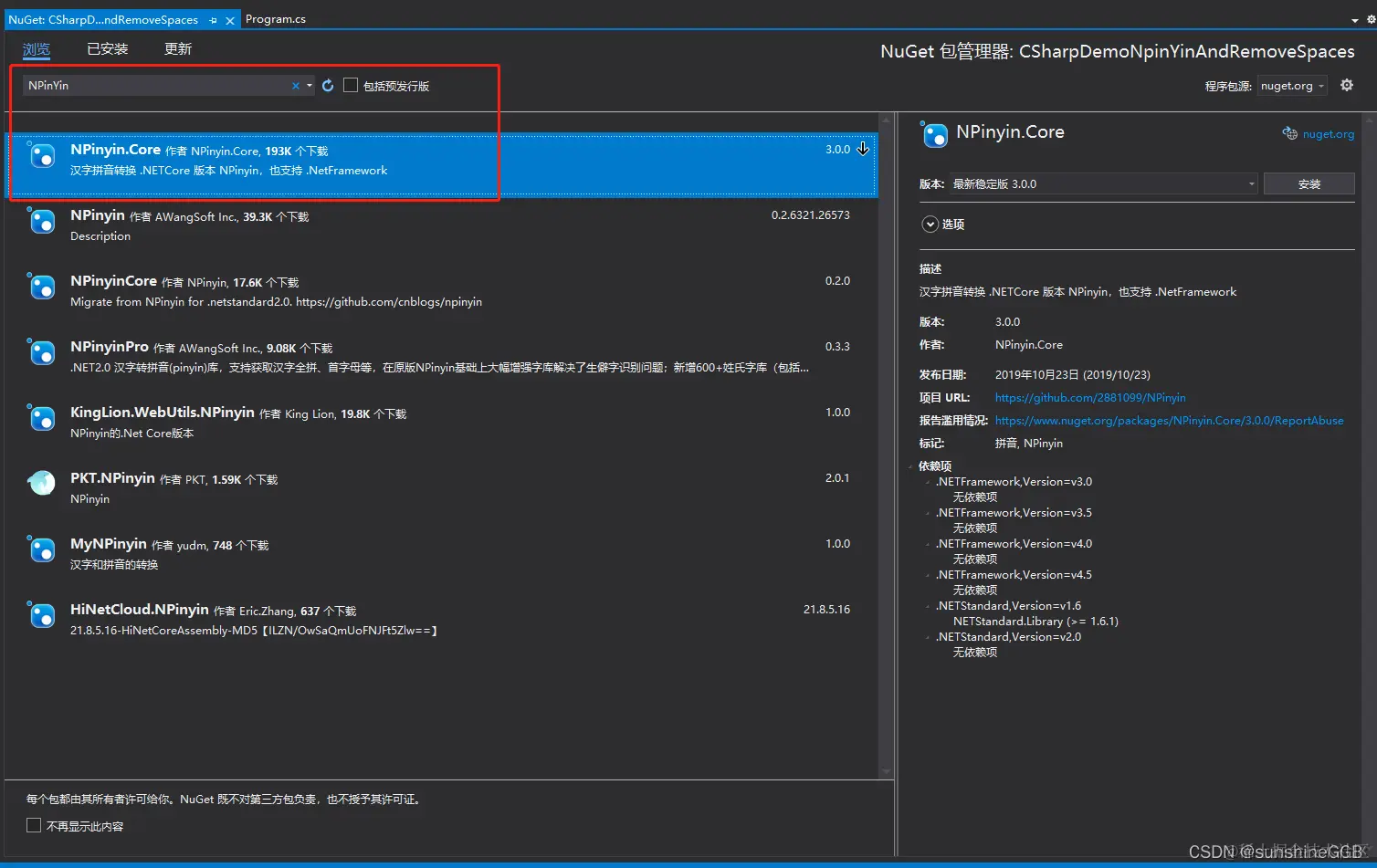Click version 0.2.6321.26573 text
Screen dimensions: 1377x868
810,215
